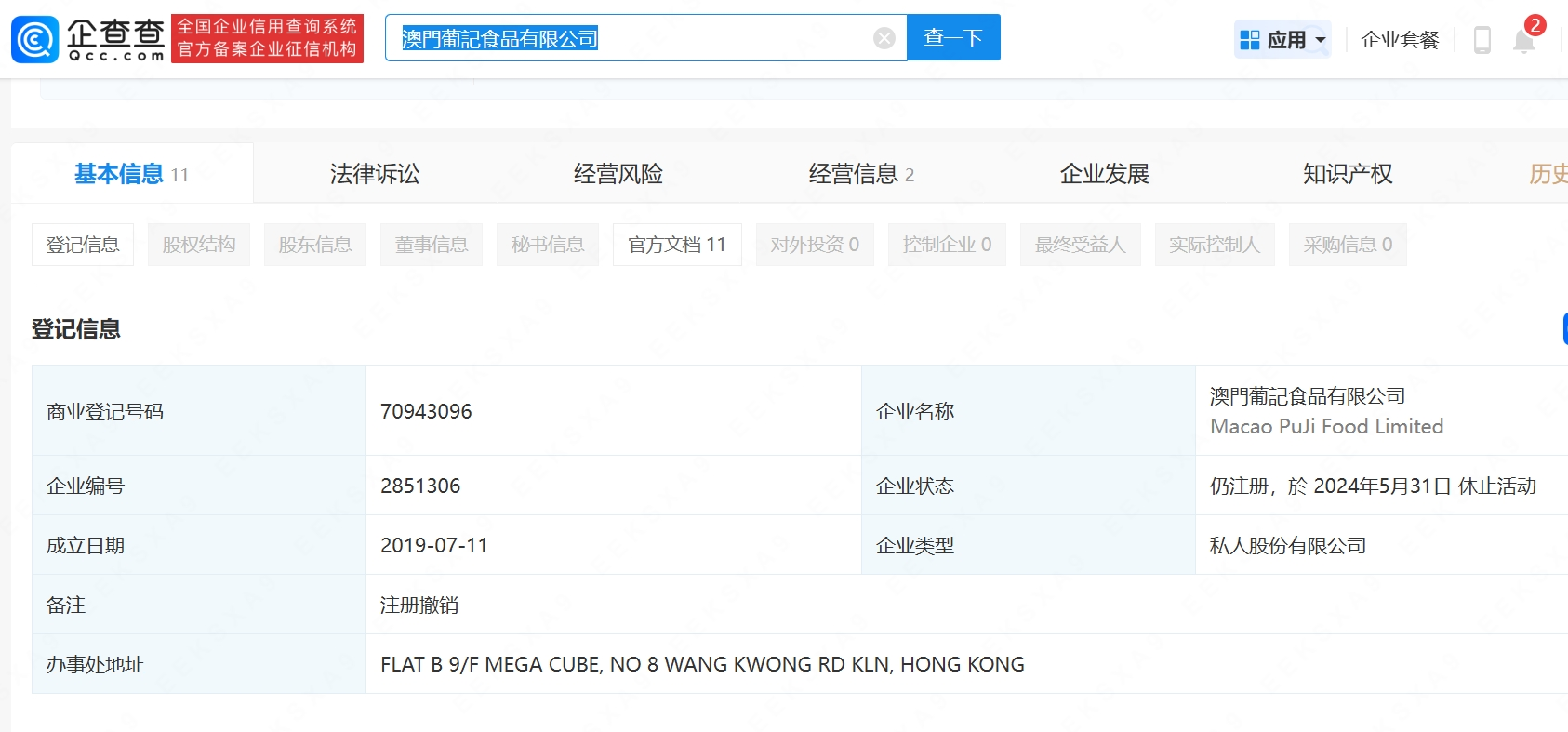
Task: Go to 企业发展 tab
Action: (1104, 174)
